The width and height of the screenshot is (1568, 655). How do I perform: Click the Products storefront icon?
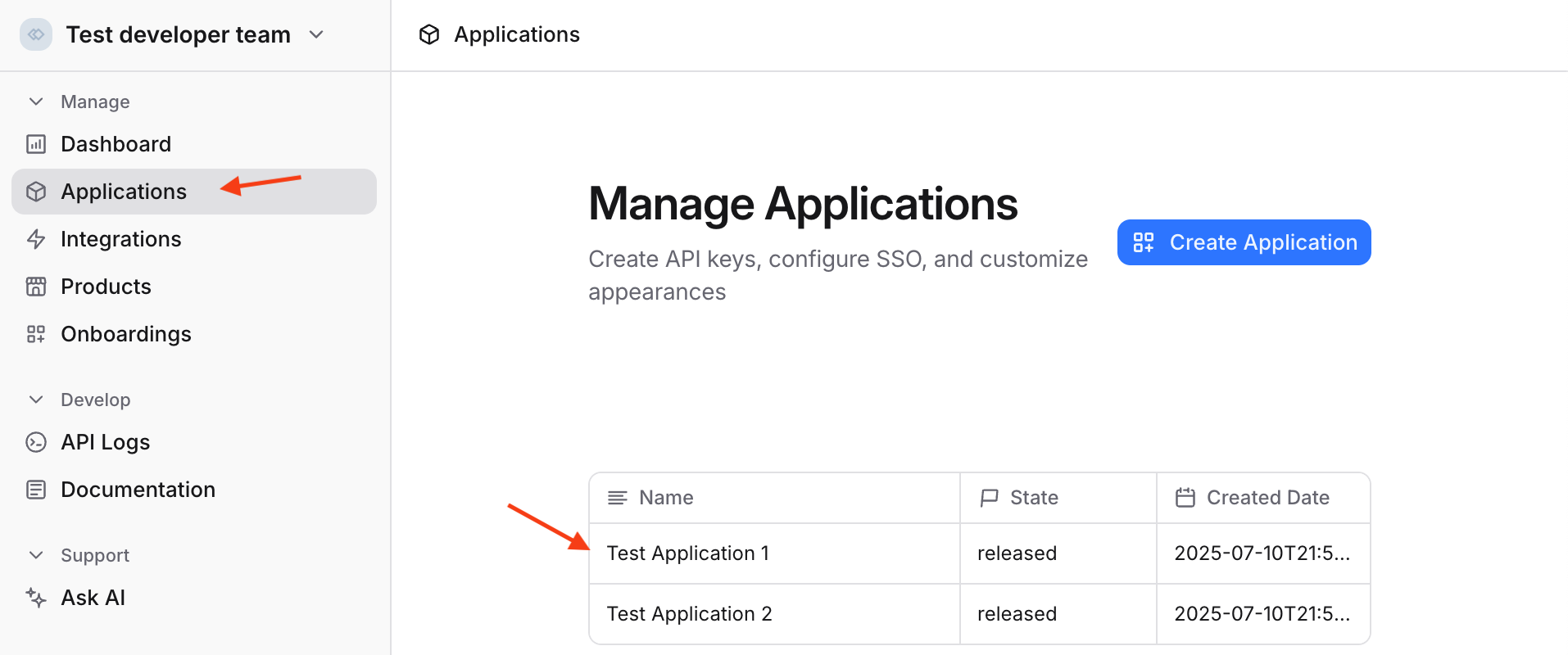click(36, 287)
